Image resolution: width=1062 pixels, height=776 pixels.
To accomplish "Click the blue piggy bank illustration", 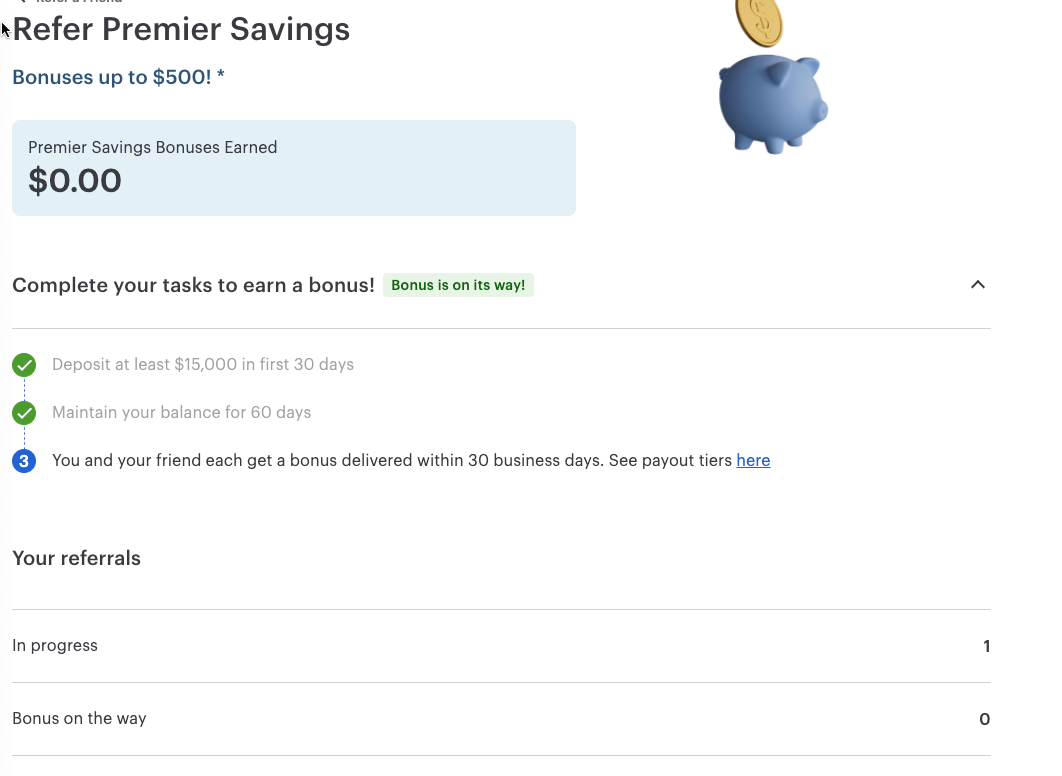I will 773,105.
